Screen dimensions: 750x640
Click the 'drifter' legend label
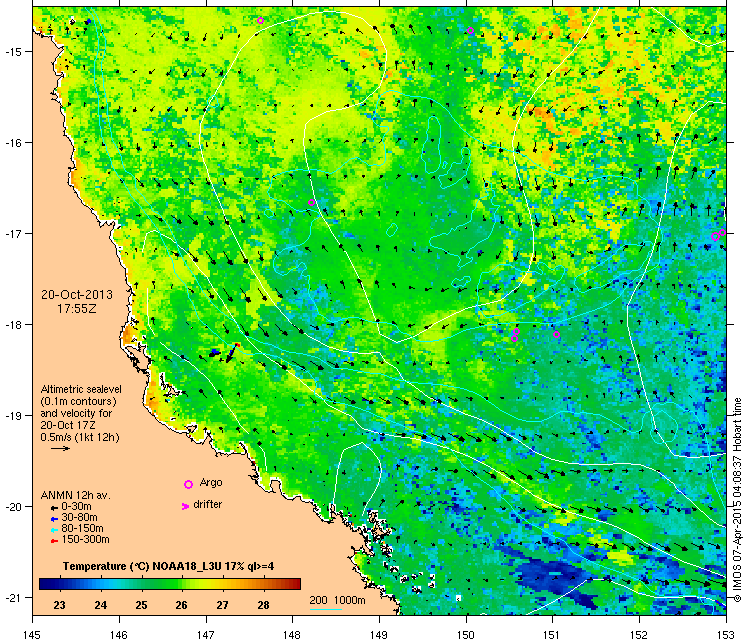click(208, 505)
